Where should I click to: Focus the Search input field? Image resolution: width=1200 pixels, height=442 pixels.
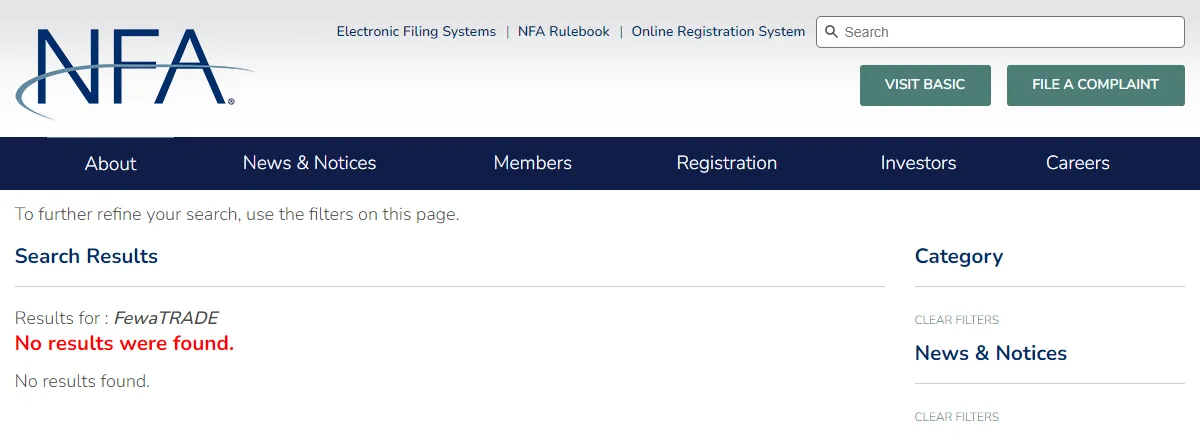1000,32
